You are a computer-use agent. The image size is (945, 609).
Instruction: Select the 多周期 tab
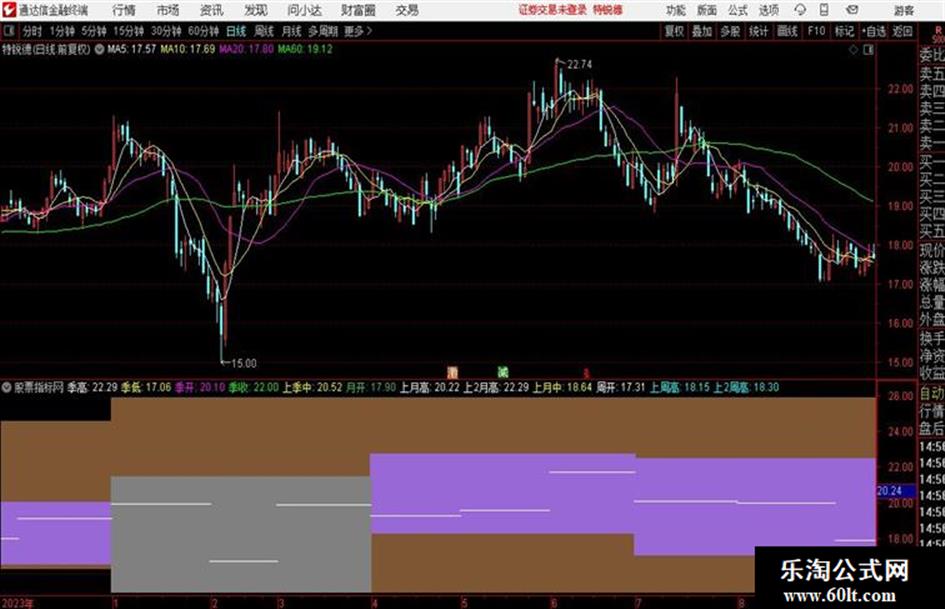(323, 31)
